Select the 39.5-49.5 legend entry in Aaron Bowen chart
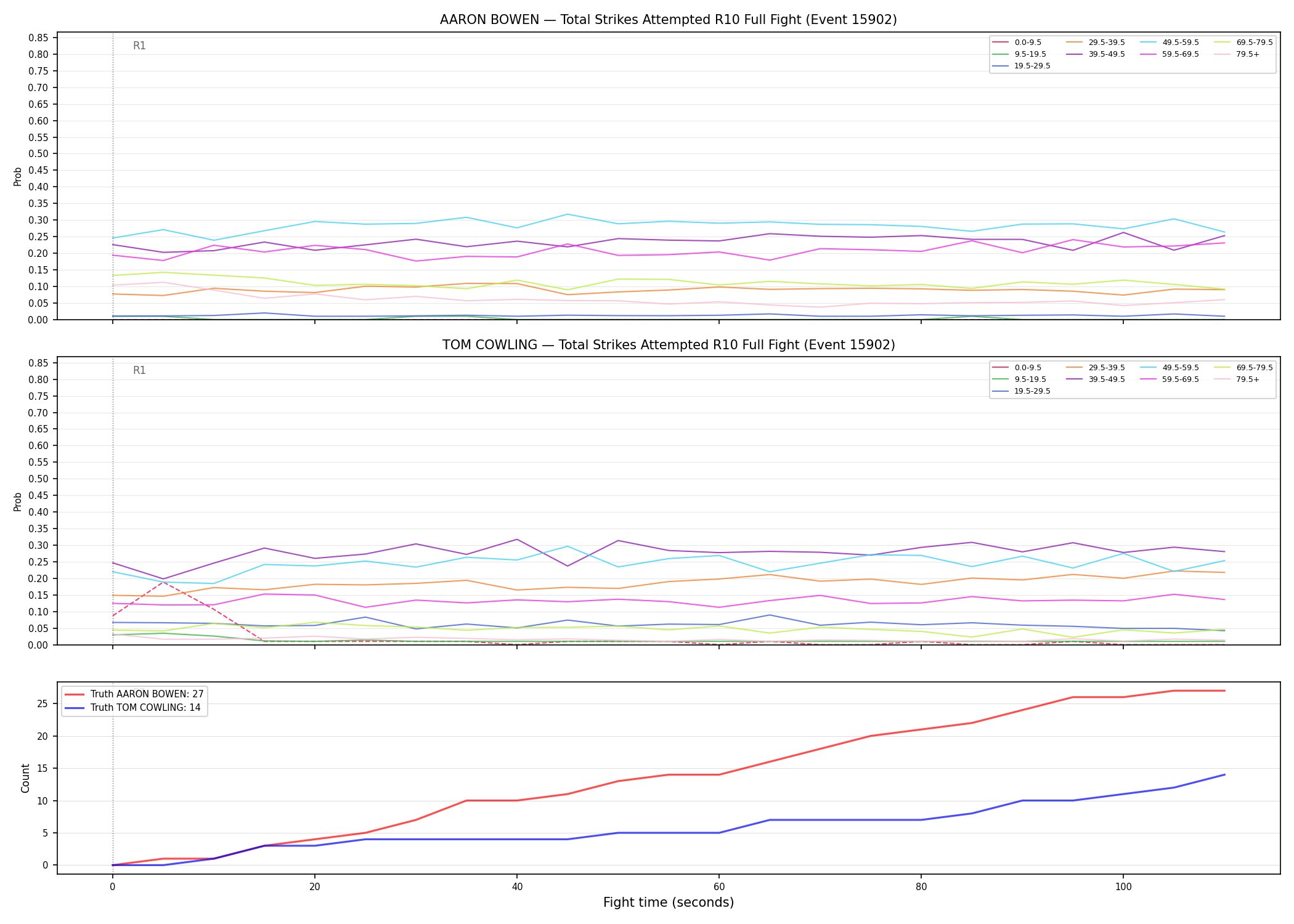Viewport: 1294px width, 924px height. (1096, 54)
